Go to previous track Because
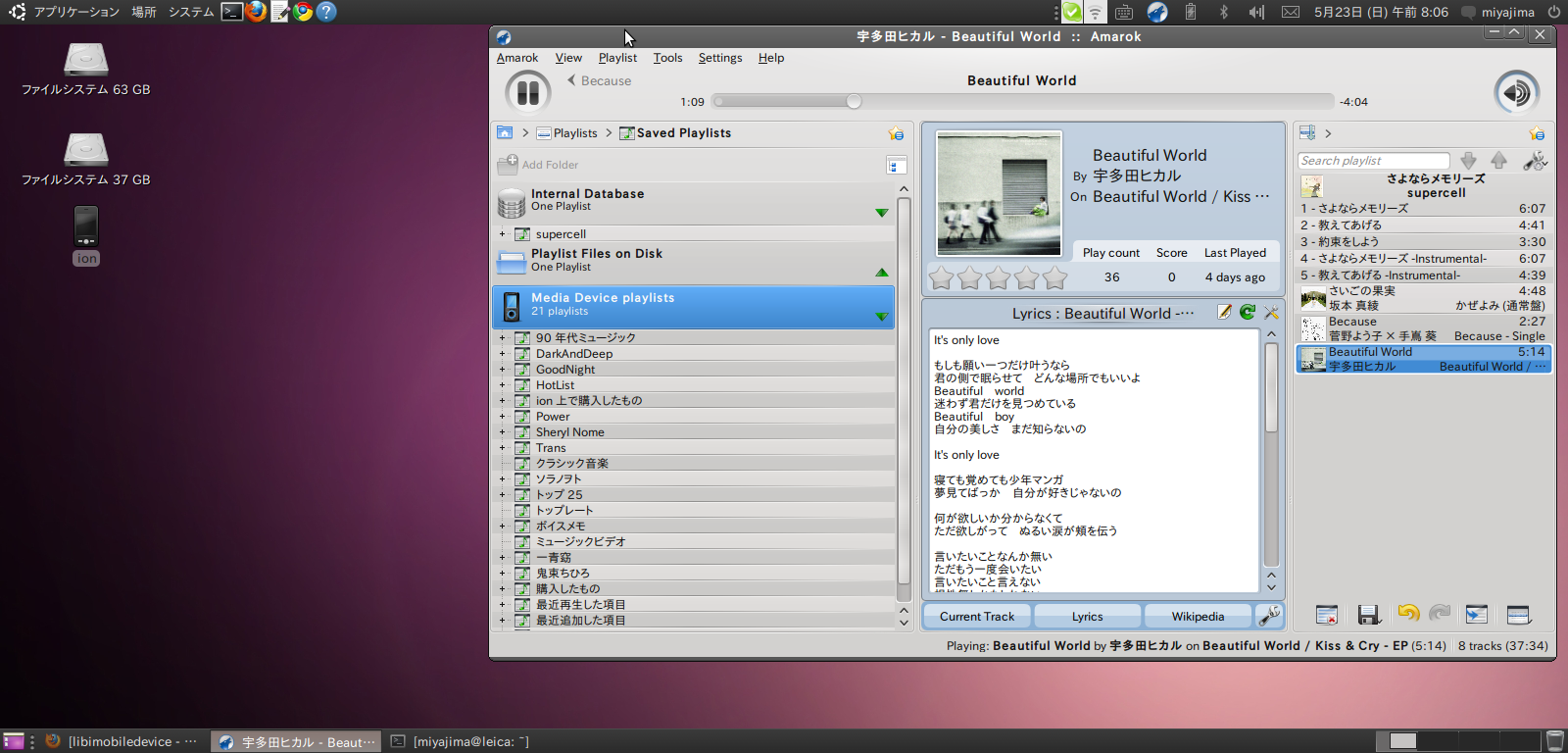 tap(599, 81)
